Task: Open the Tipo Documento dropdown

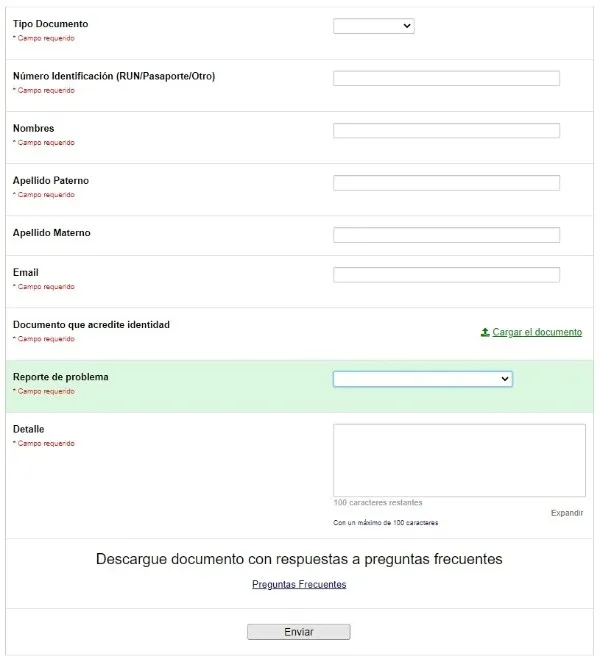Action: 373,26
